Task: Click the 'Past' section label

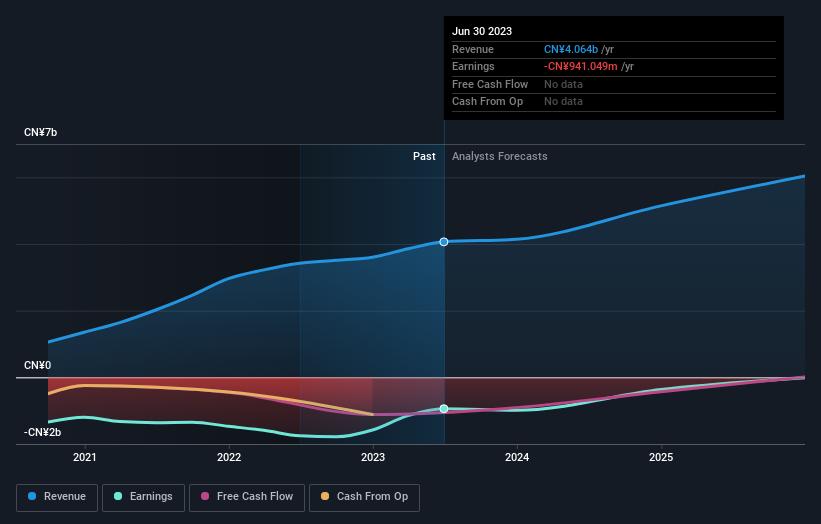Action: click(424, 157)
